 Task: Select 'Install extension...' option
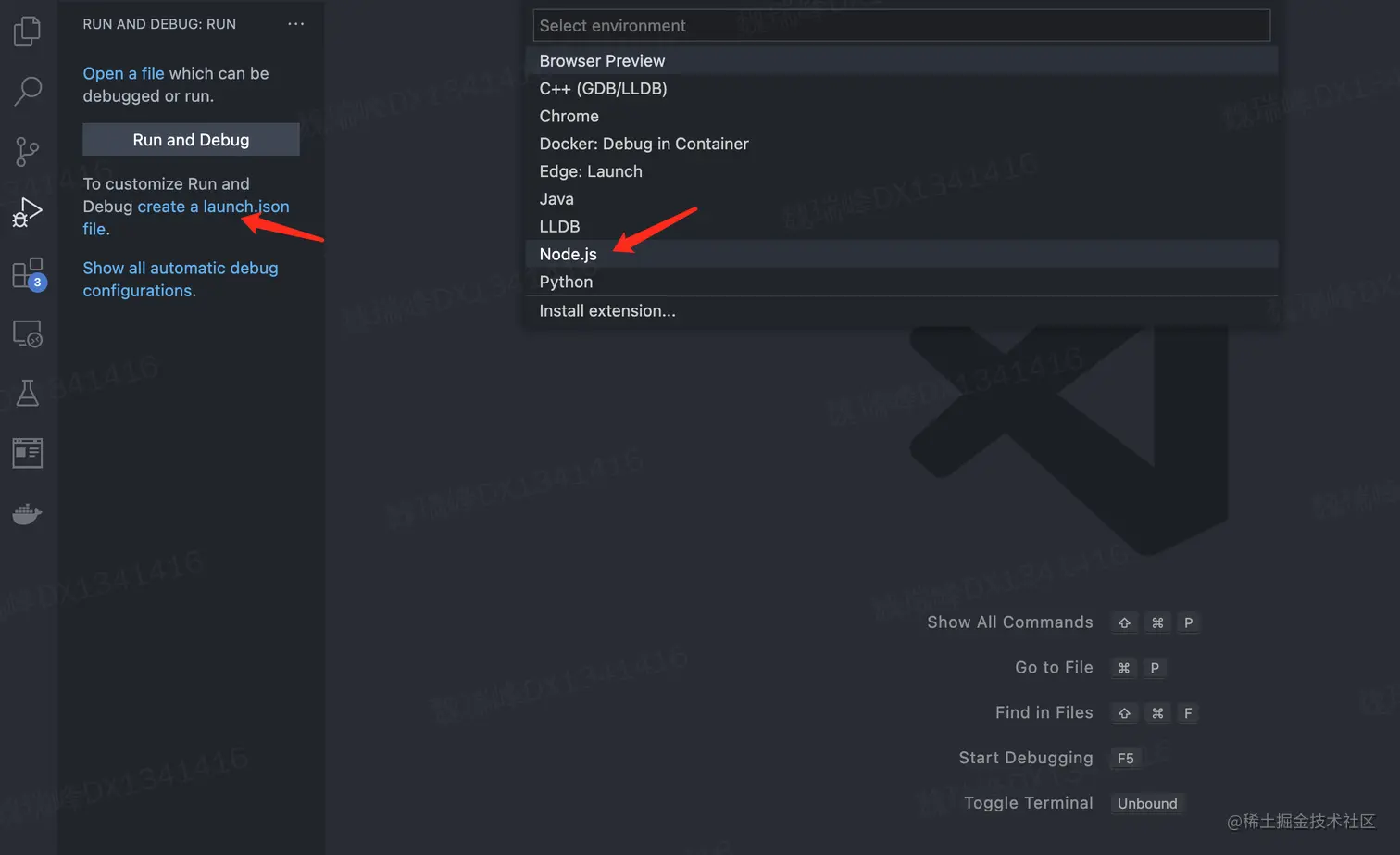coord(901,311)
